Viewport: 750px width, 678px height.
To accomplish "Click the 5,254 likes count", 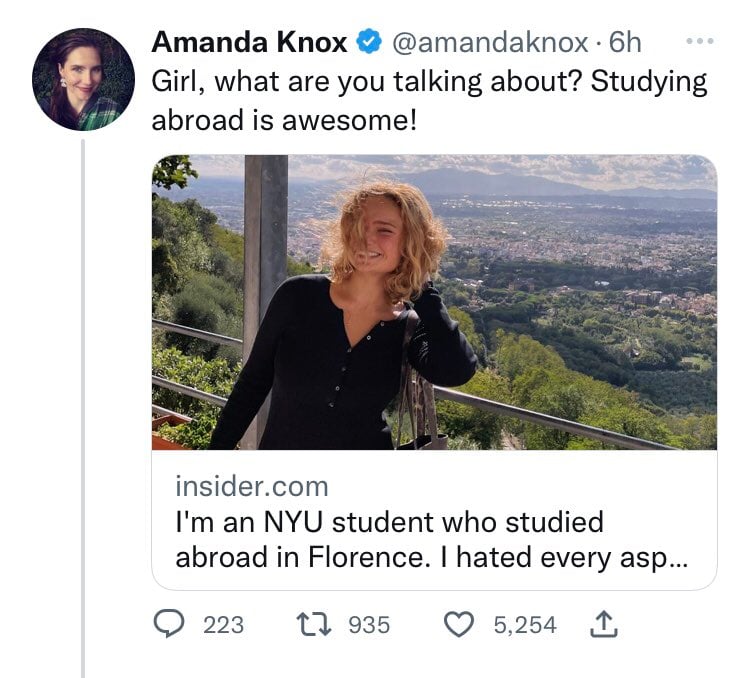I will (525, 625).
